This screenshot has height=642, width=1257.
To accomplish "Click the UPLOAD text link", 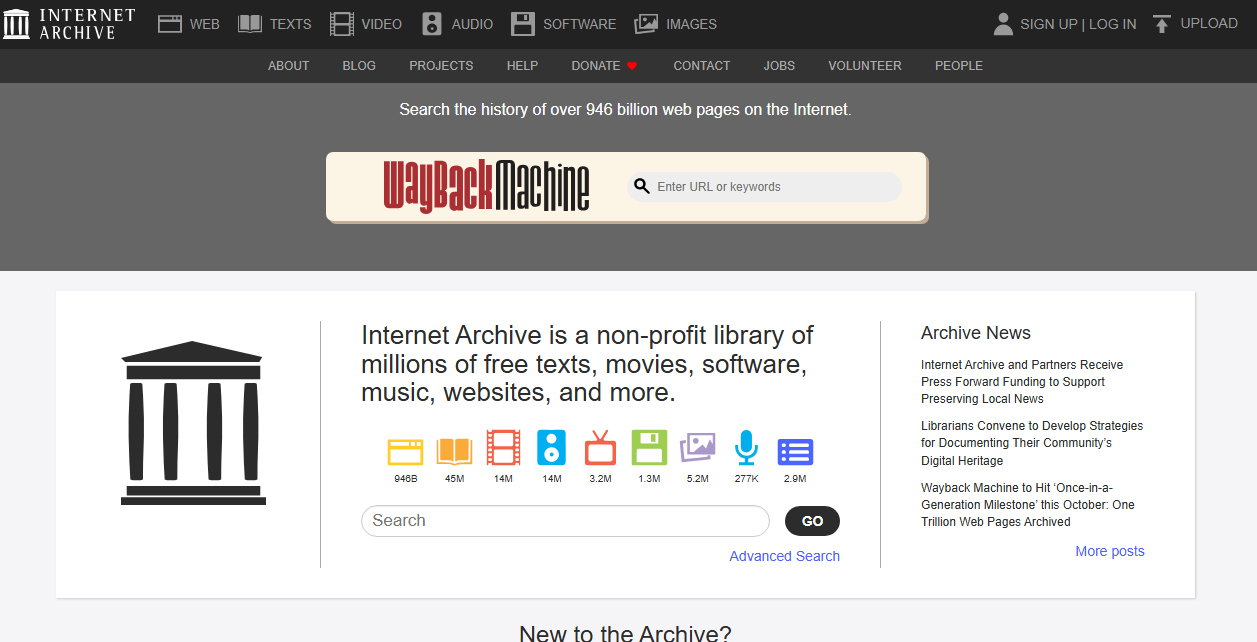I will tap(1209, 23).
